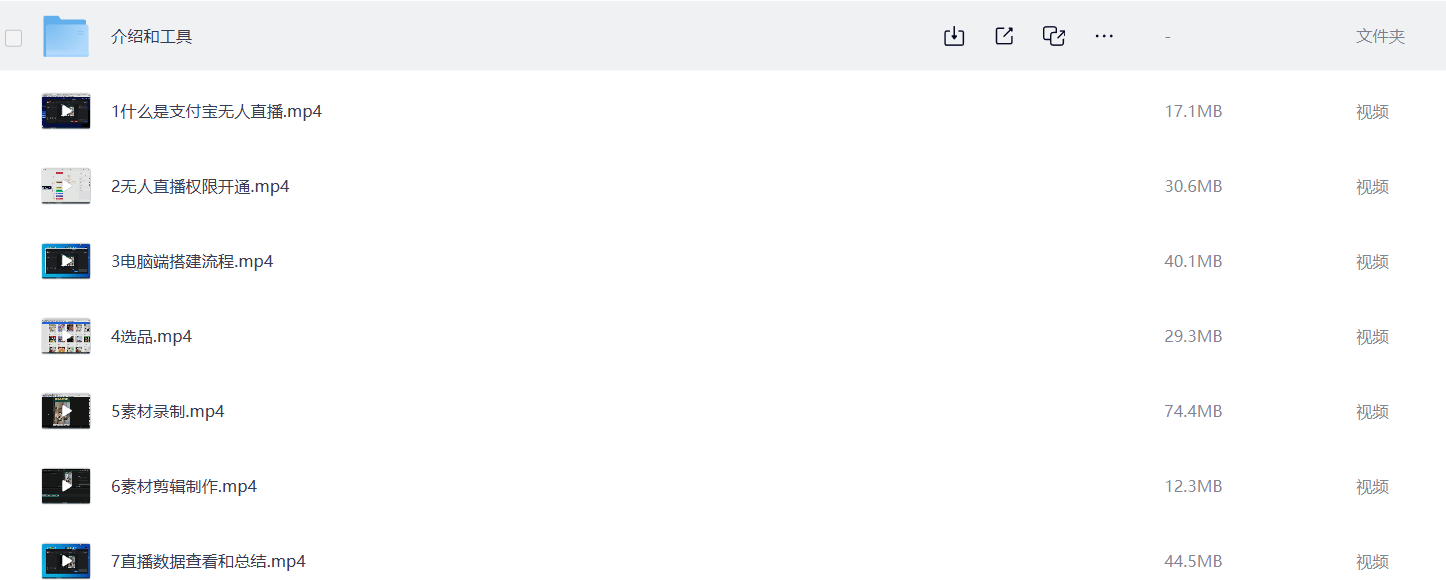Select the 4选品.mp4 file name
The height and width of the screenshot is (580, 1446).
[x=151, y=337]
